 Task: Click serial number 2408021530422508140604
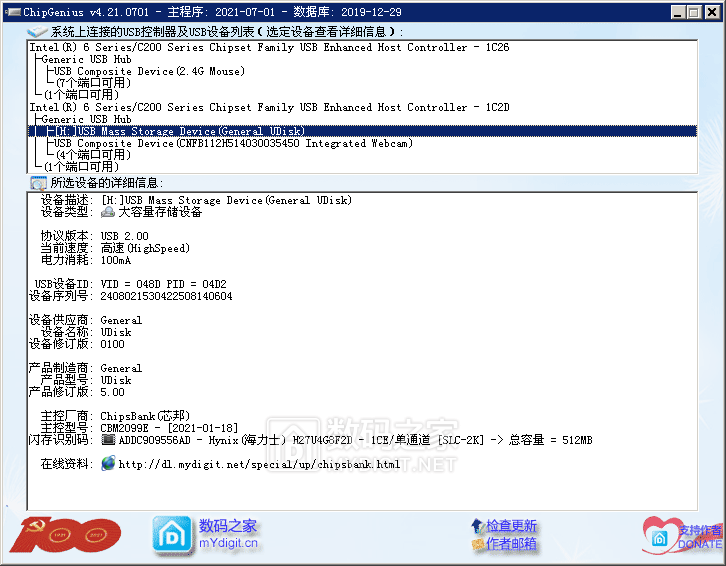166,296
